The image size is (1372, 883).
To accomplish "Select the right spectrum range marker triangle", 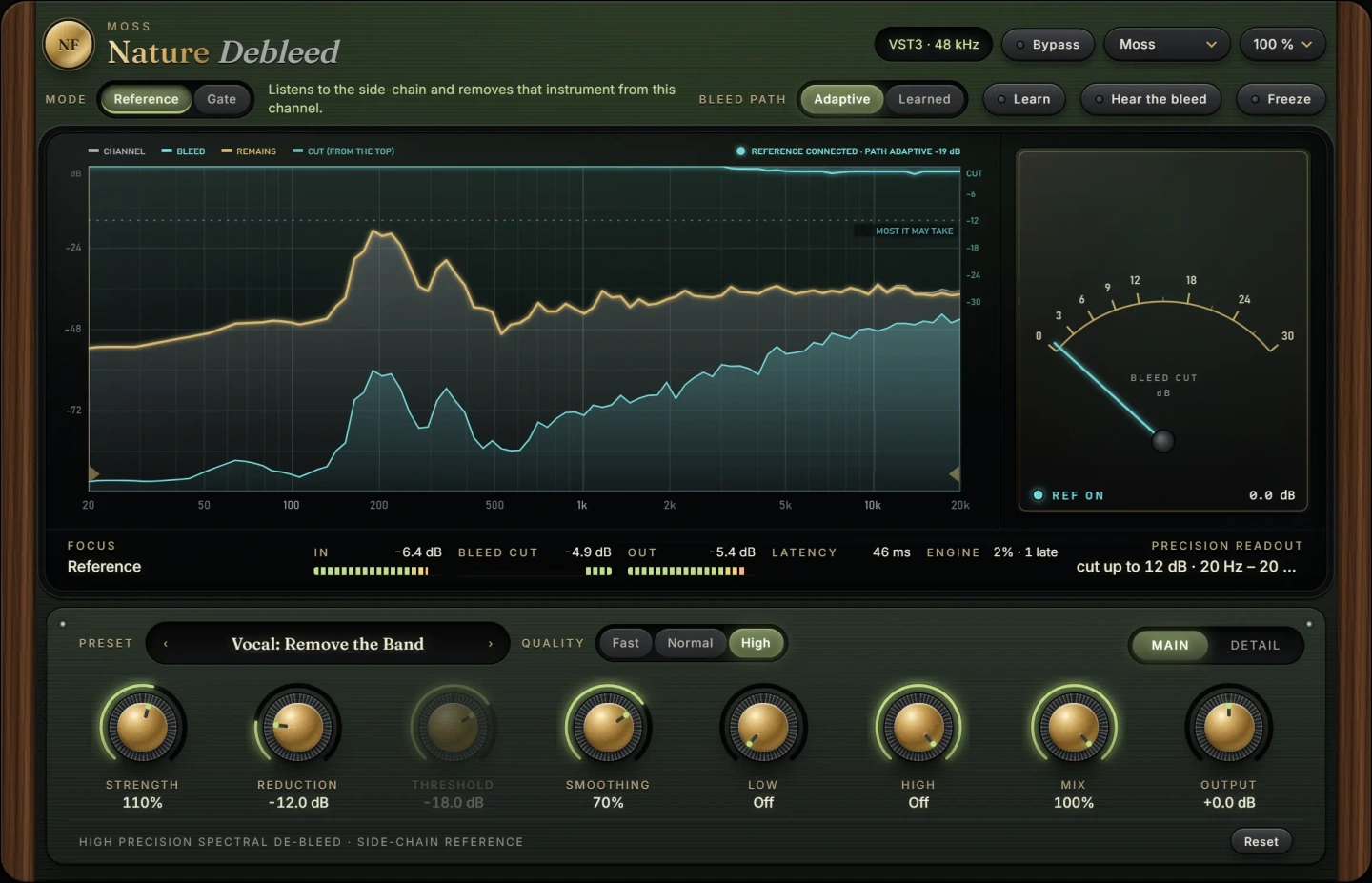I will tap(955, 473).
